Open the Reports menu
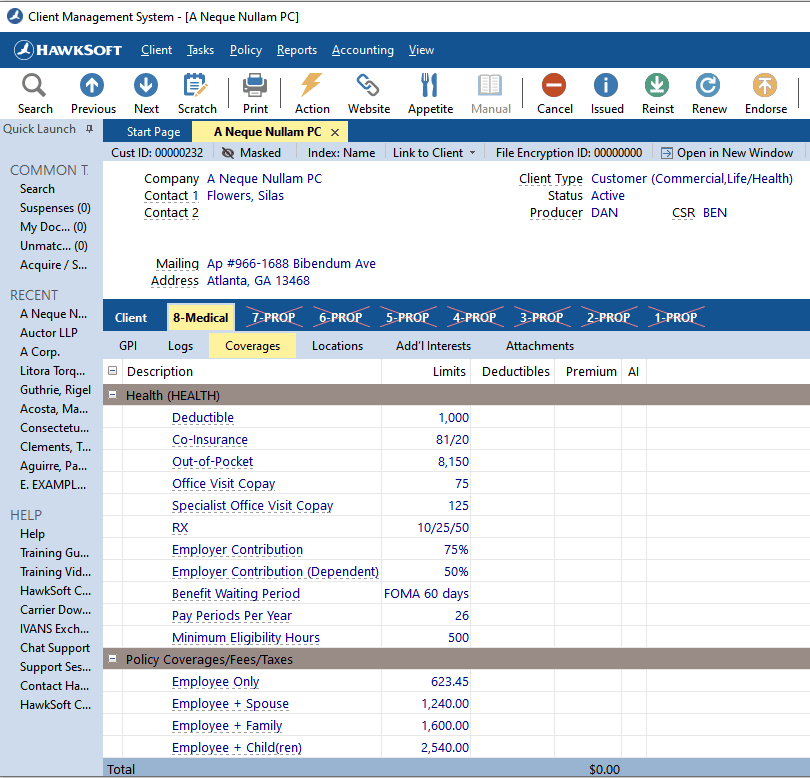 [x=297, y=50]
